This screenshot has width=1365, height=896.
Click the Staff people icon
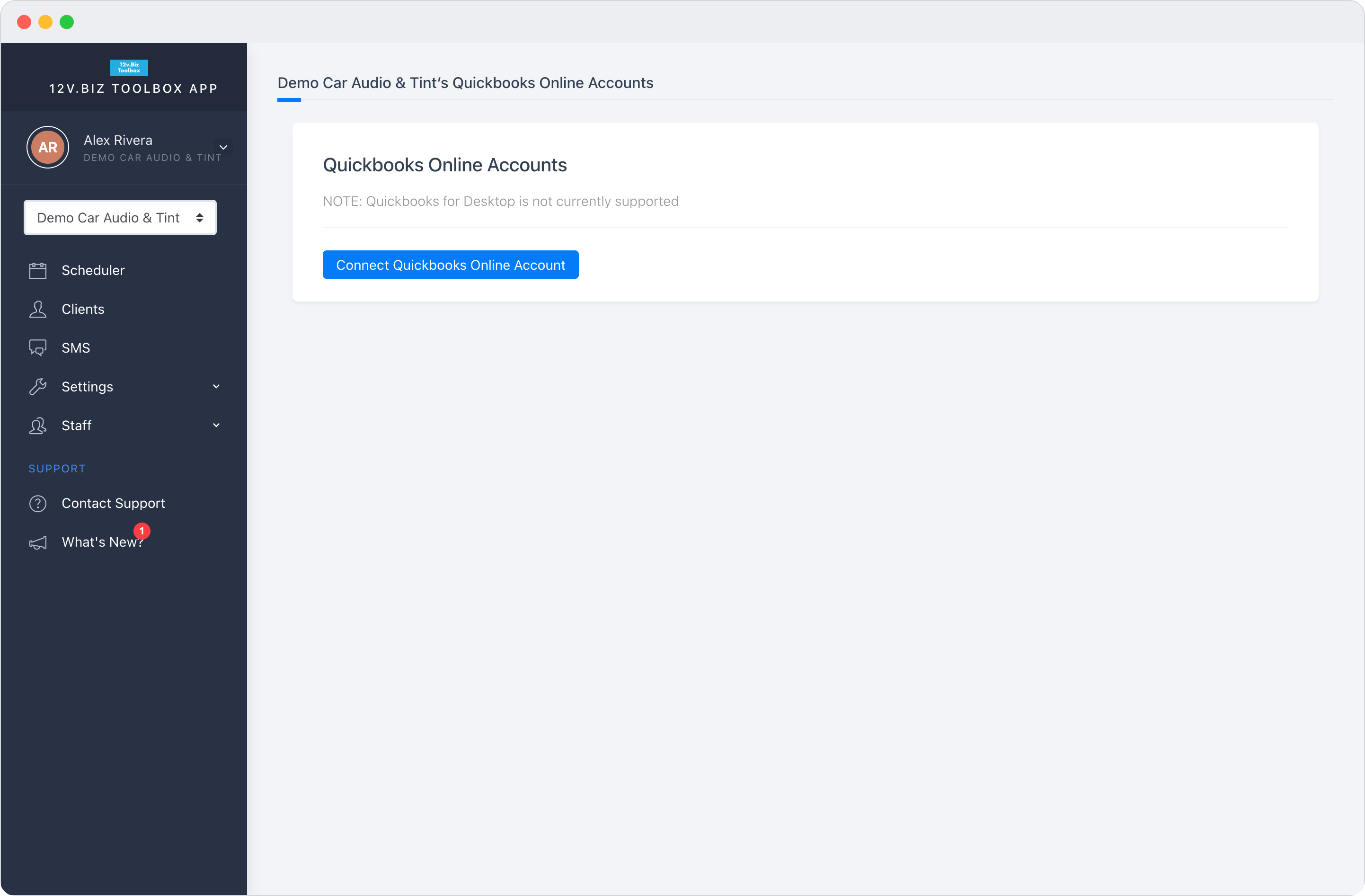tap(38, 426)
